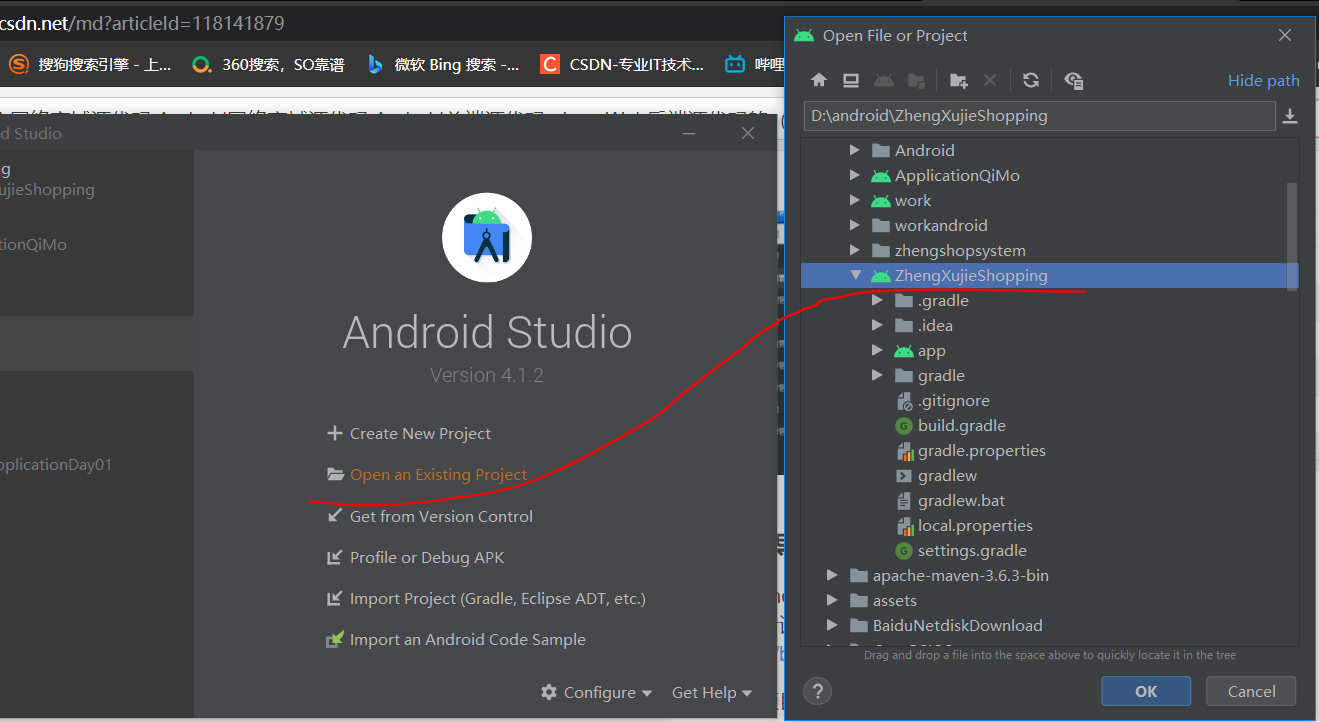Click the path input field

pos(1039,116)
